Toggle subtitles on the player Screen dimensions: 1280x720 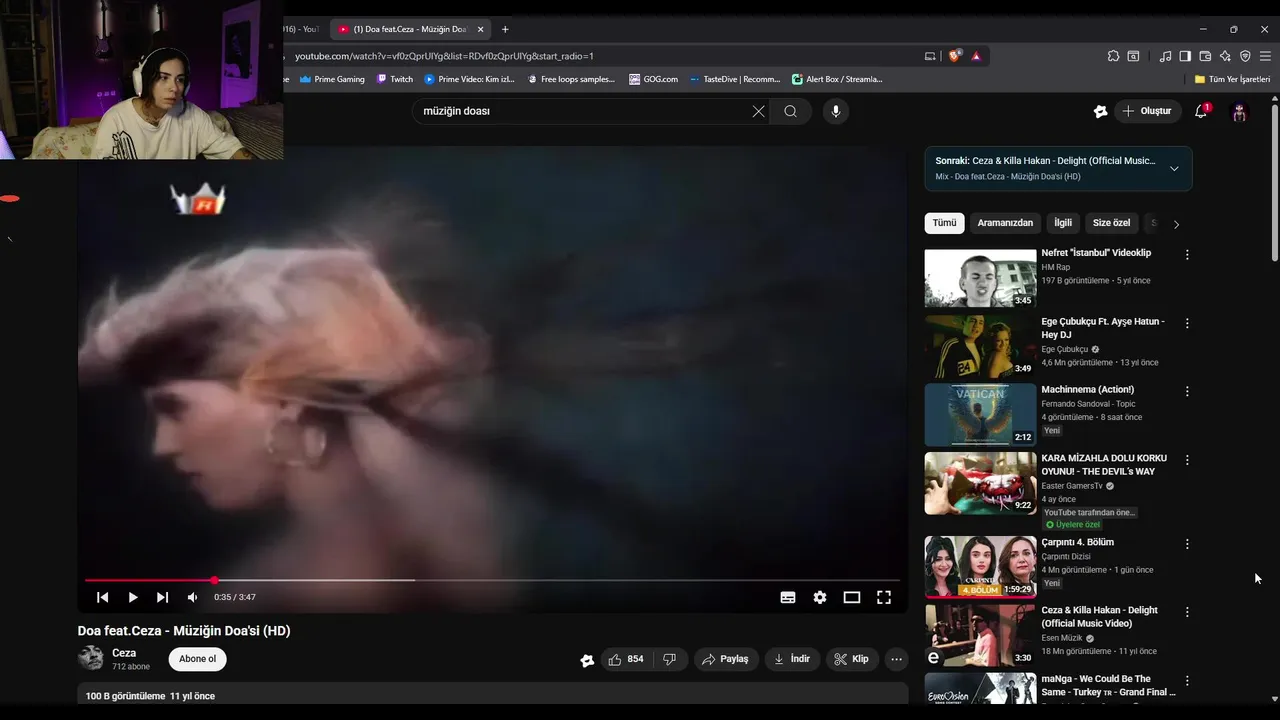pos(788,597)
